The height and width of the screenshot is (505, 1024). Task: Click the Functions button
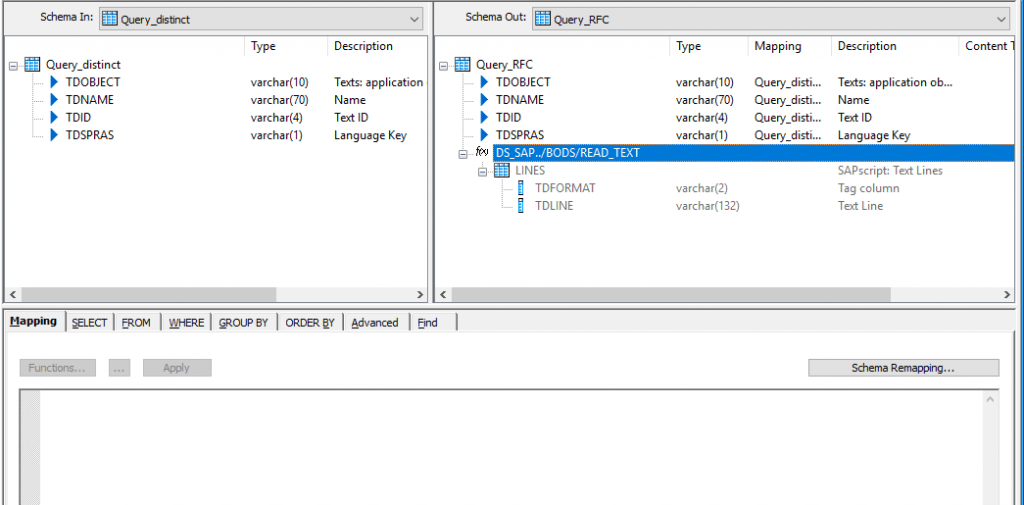(x=57, y=368)
